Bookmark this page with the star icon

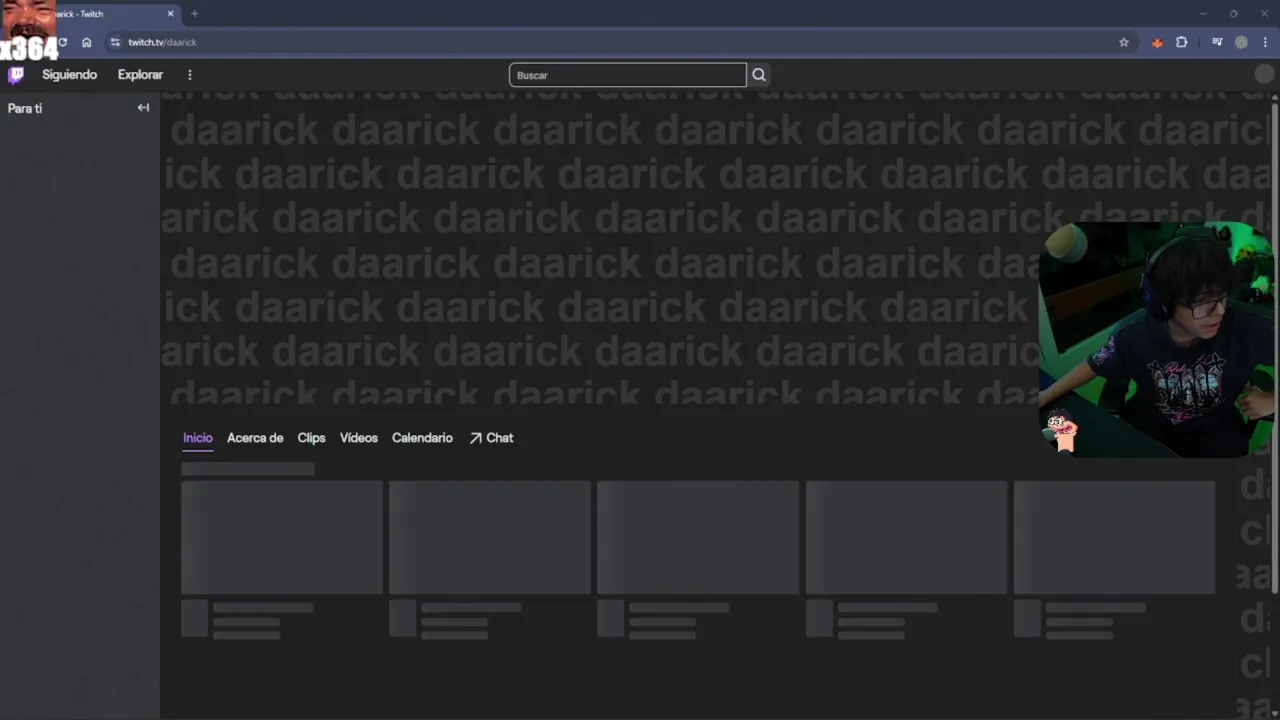(1124, 42)
